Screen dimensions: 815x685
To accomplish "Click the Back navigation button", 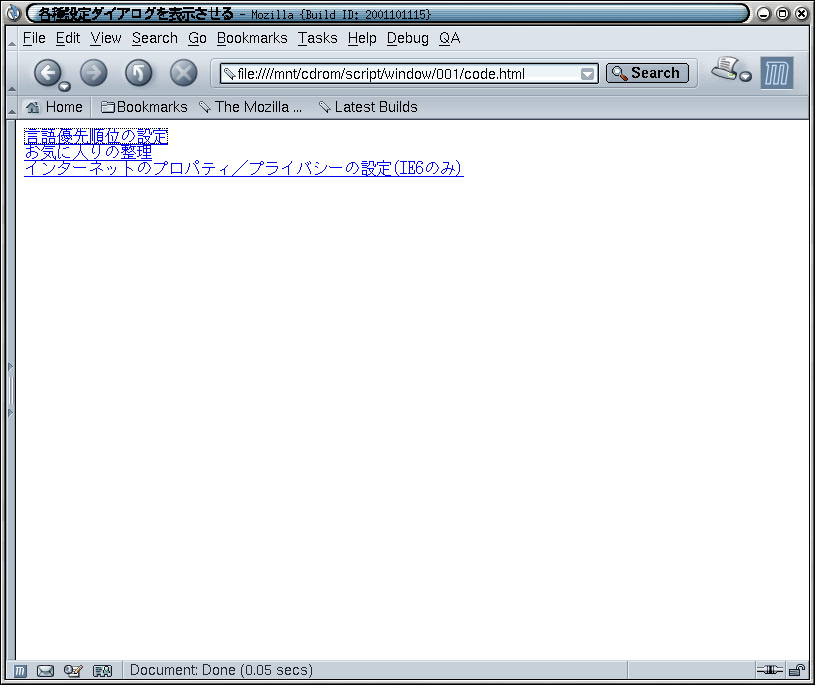I will pos(47,73).
